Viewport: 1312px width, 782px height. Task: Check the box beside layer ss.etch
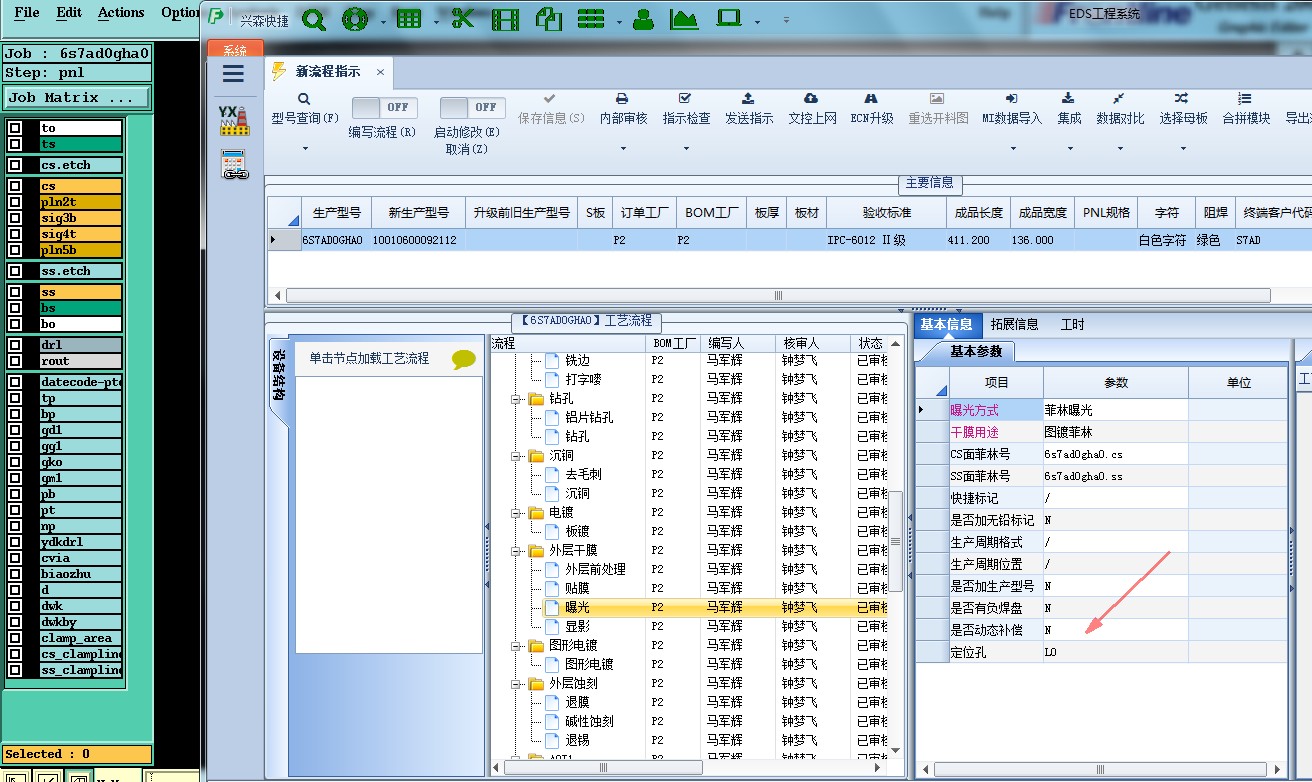click(15, 271)
